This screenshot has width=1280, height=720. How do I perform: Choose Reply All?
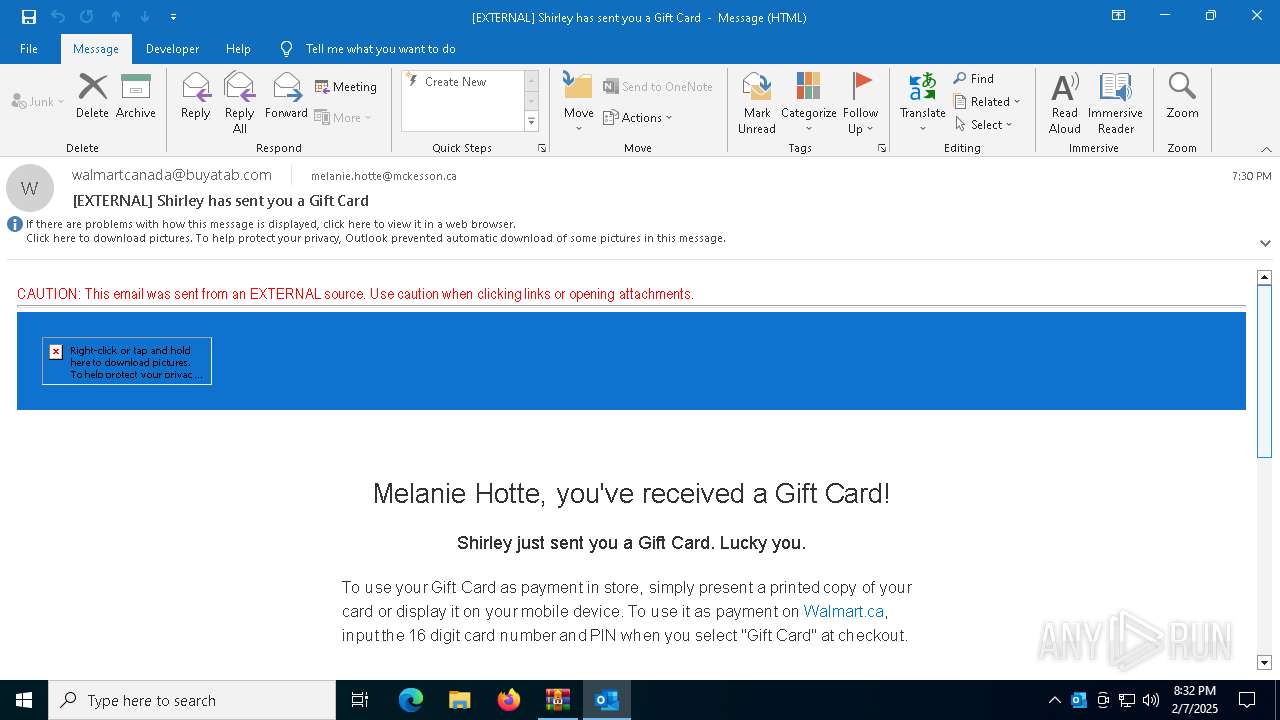coord(240,102)
